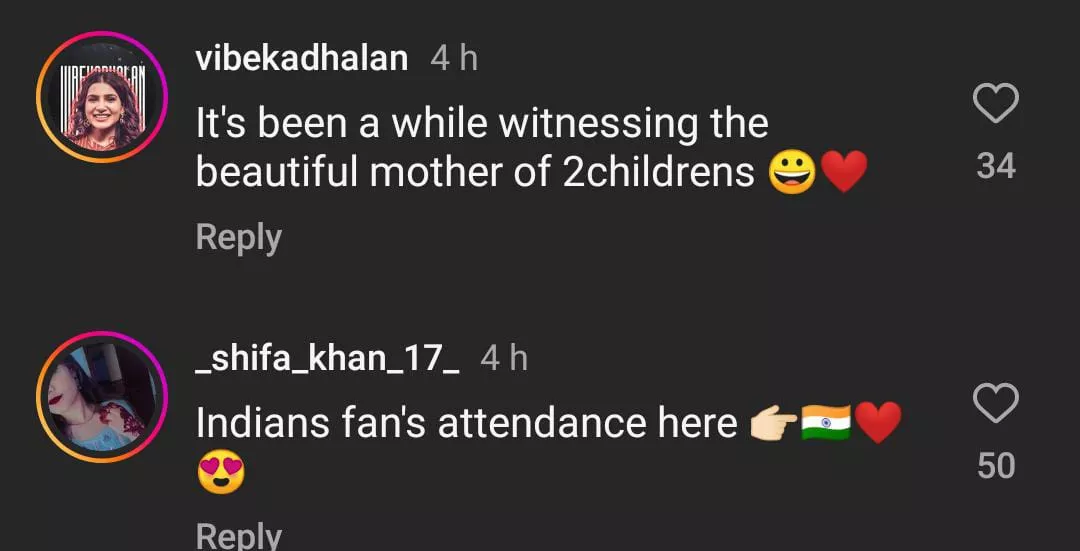Click the red heart emoji after the grinning face

(x=843, y=174)
